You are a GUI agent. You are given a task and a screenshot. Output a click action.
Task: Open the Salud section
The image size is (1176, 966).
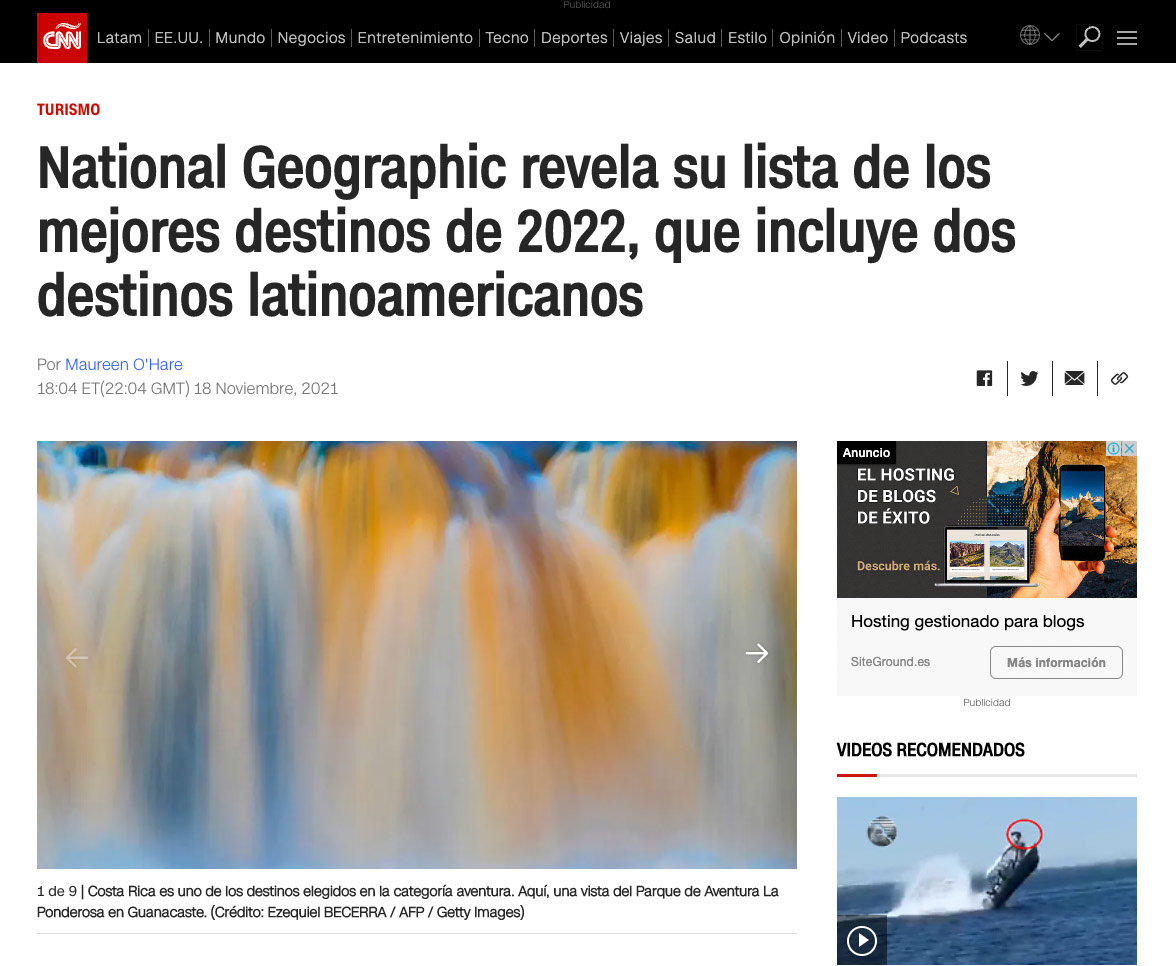click(x=695, y=38)
